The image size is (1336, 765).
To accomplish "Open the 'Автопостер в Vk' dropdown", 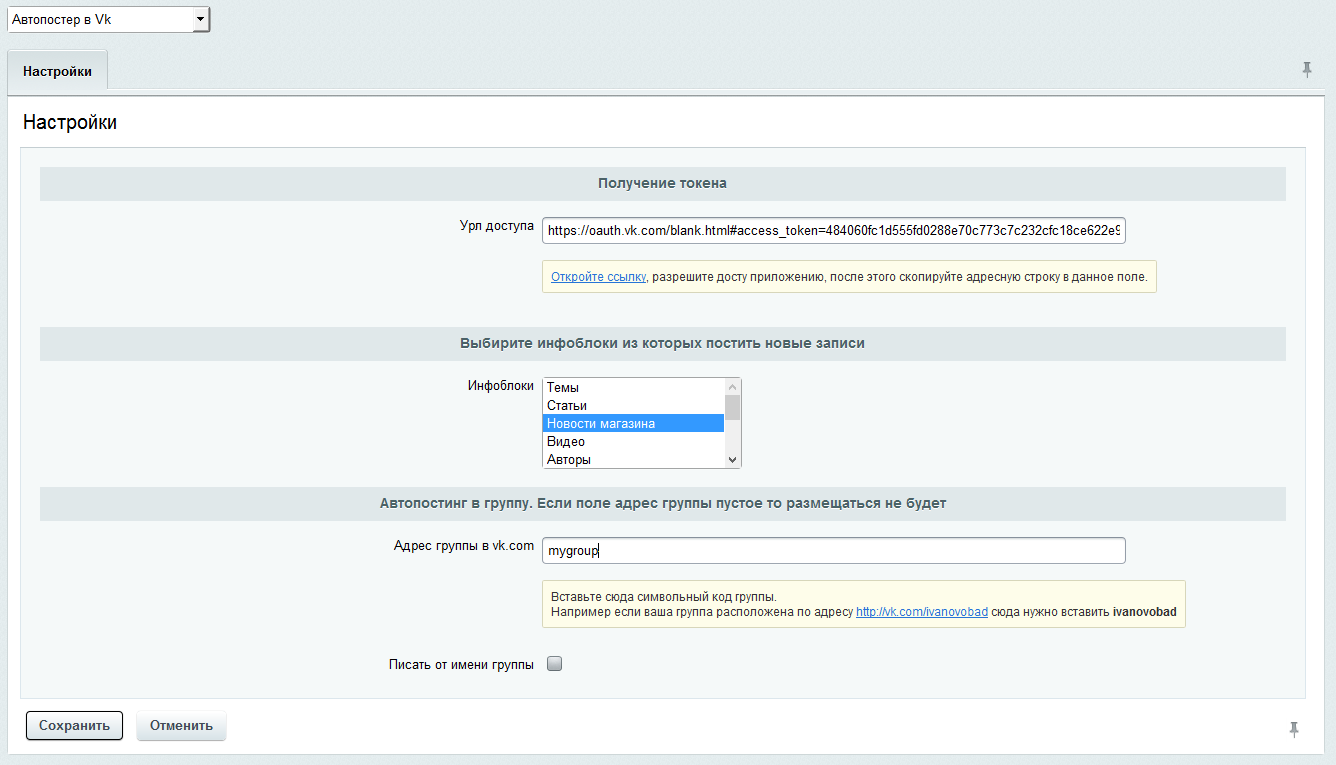I will (x=108, y=19).
